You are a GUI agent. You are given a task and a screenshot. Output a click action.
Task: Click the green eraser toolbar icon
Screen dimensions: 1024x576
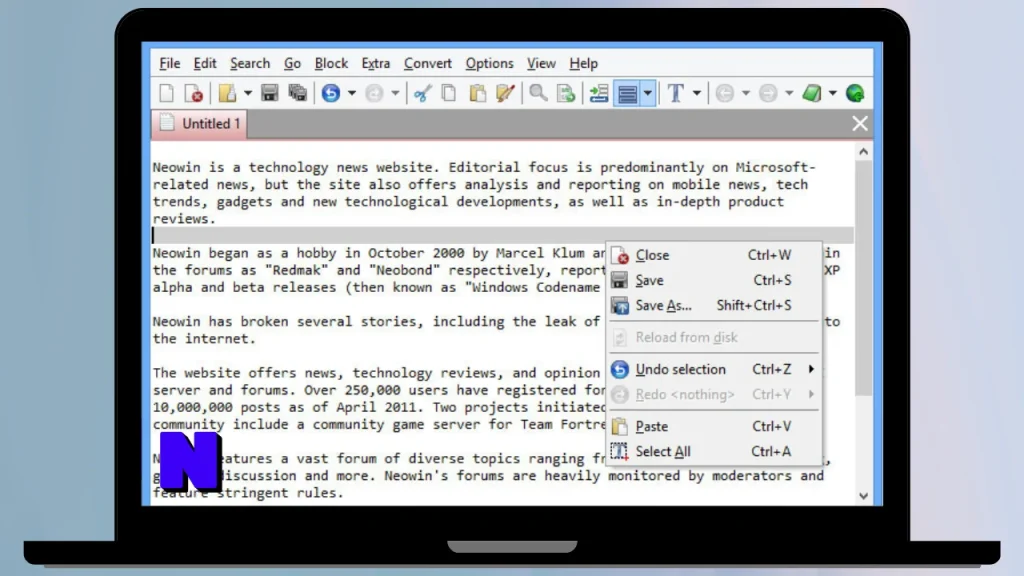[x=812, y=93]
